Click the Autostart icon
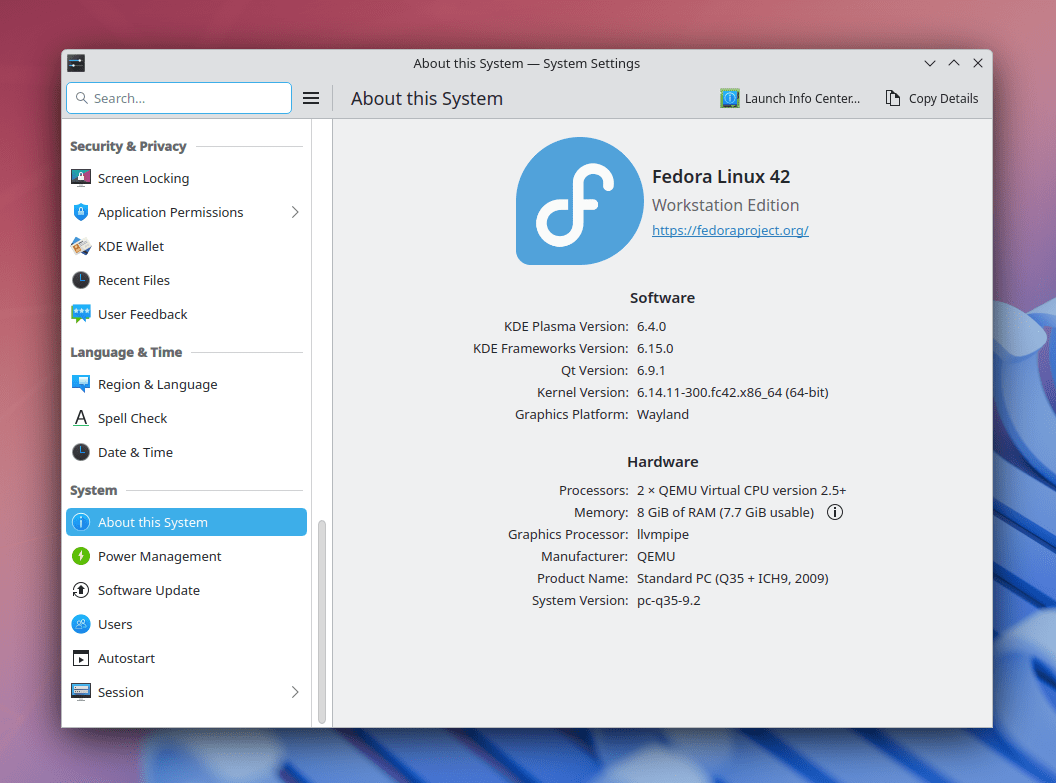1056x783 pixels. pyautogui.click(x=81, y=658)
